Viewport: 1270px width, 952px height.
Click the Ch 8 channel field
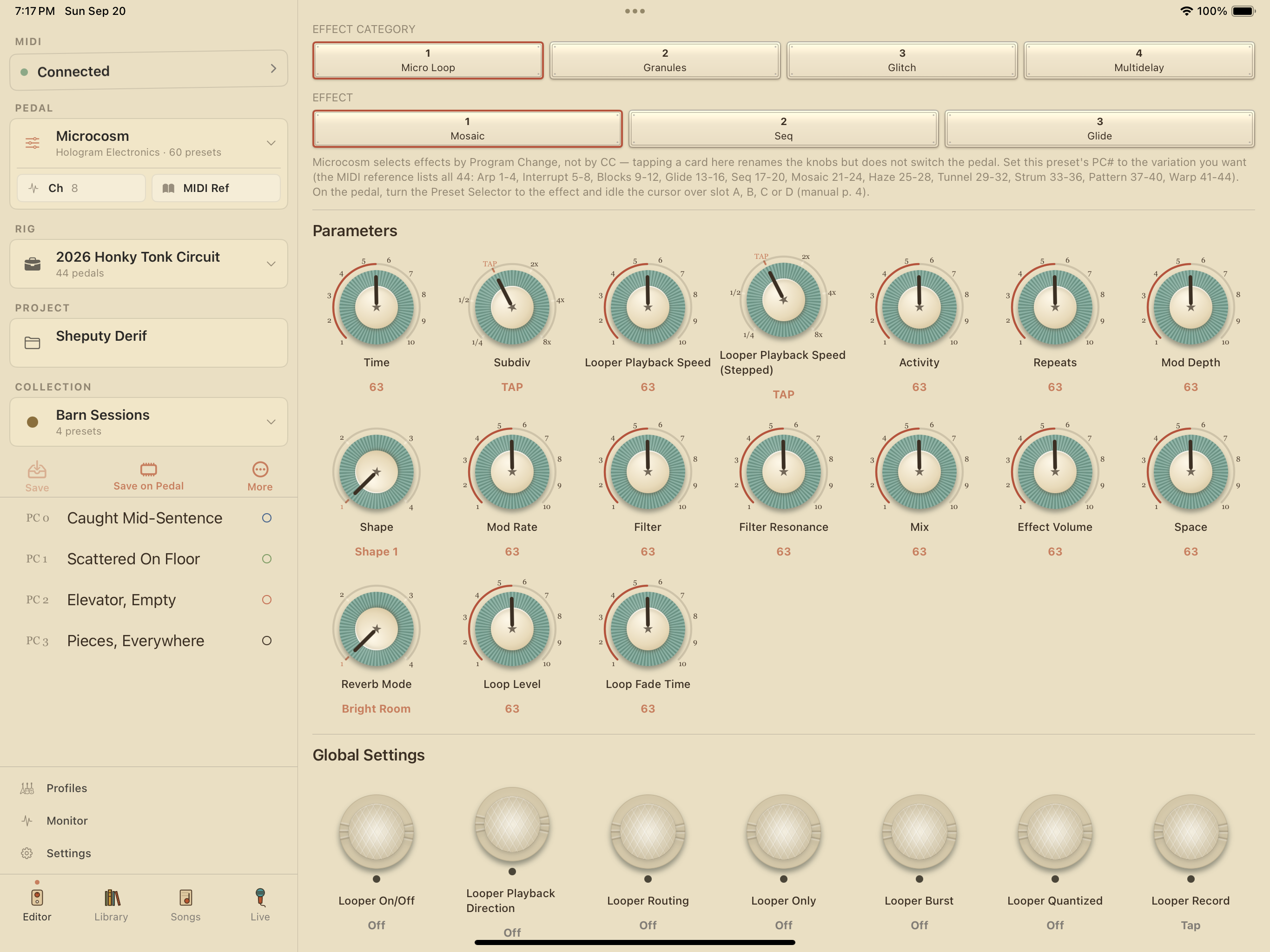81,188
